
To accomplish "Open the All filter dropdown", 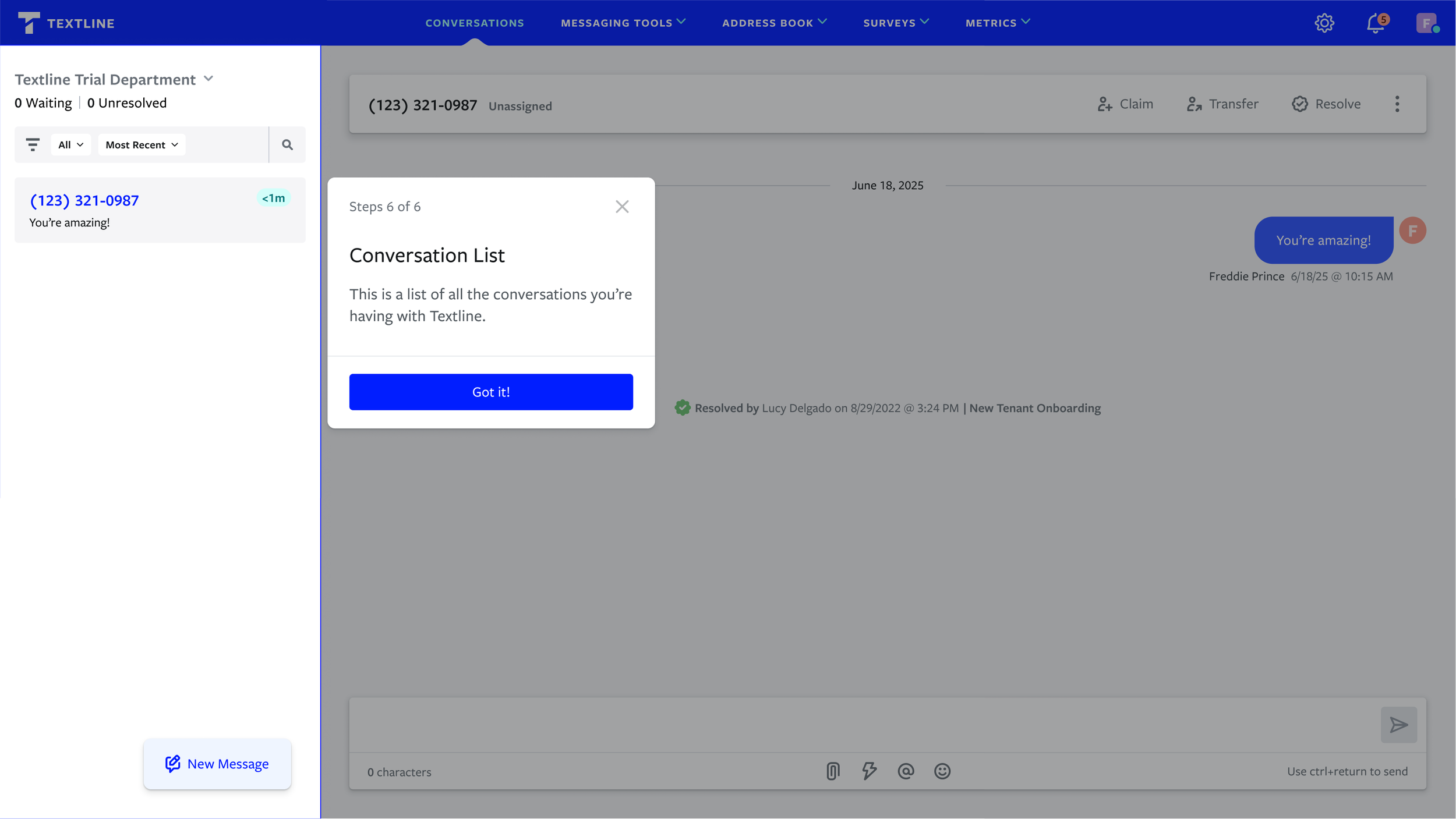I will (70, 144).
